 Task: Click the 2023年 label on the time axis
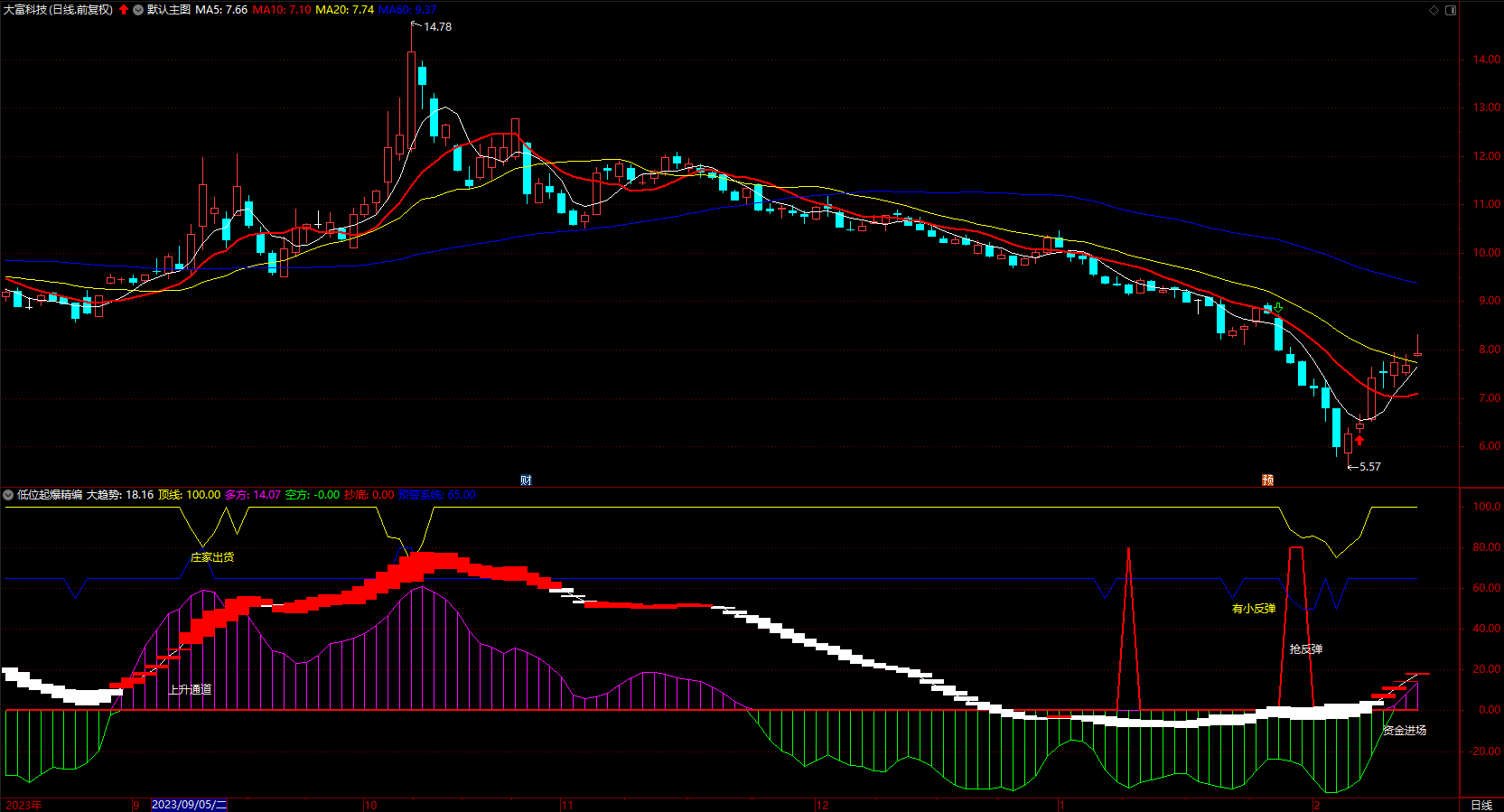(23, 805)
